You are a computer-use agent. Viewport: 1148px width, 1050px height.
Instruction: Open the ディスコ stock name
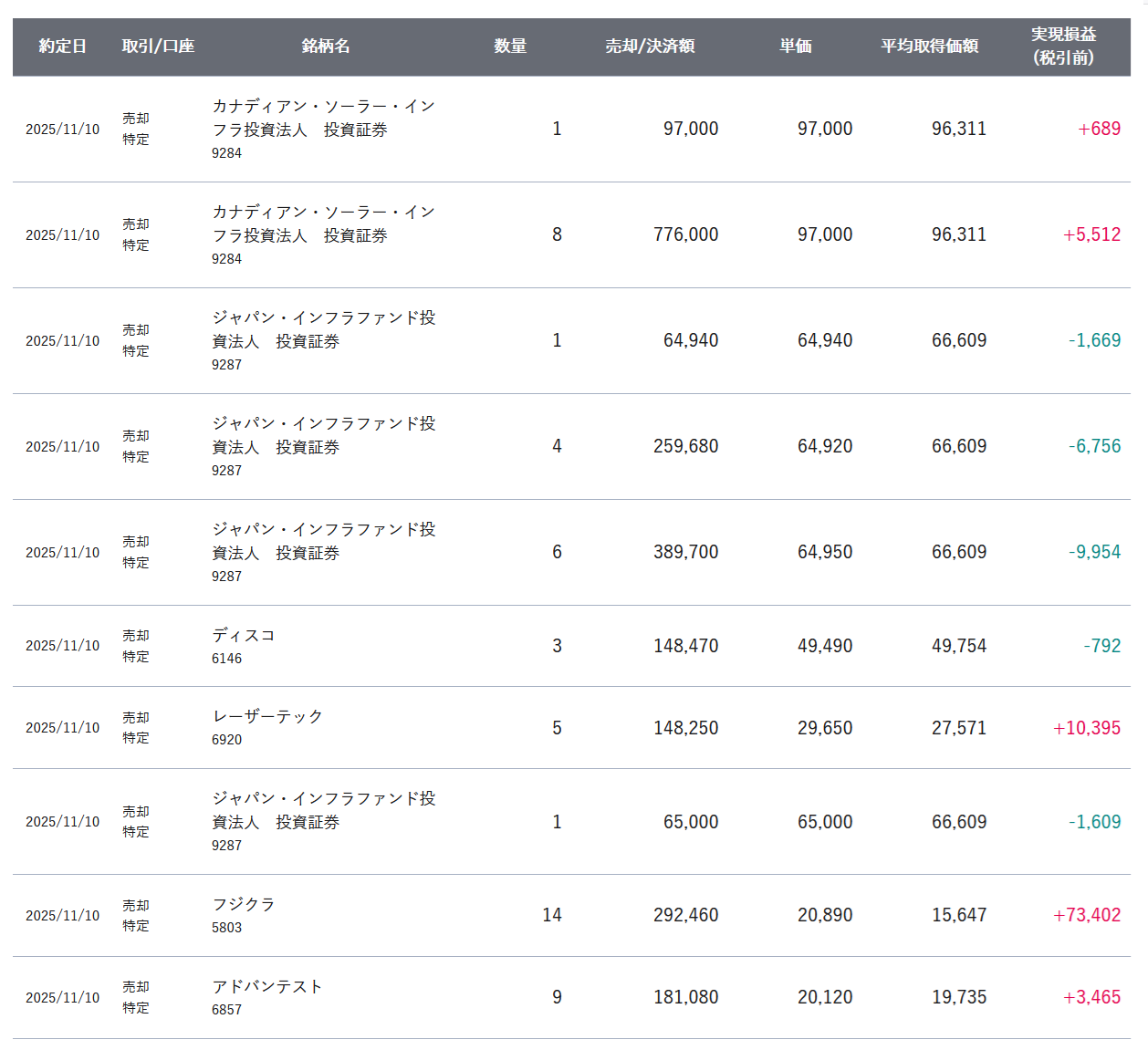click(x=244, y=635)
